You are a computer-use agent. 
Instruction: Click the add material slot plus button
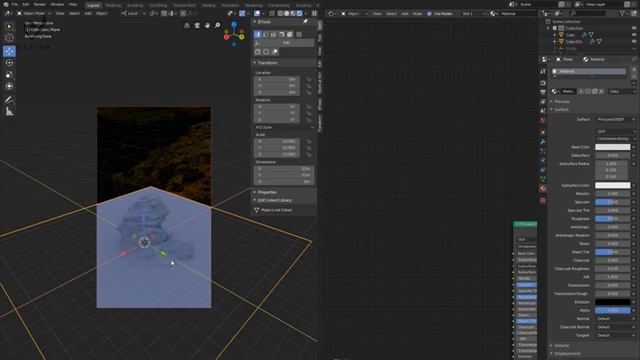[x=634, y=69]
